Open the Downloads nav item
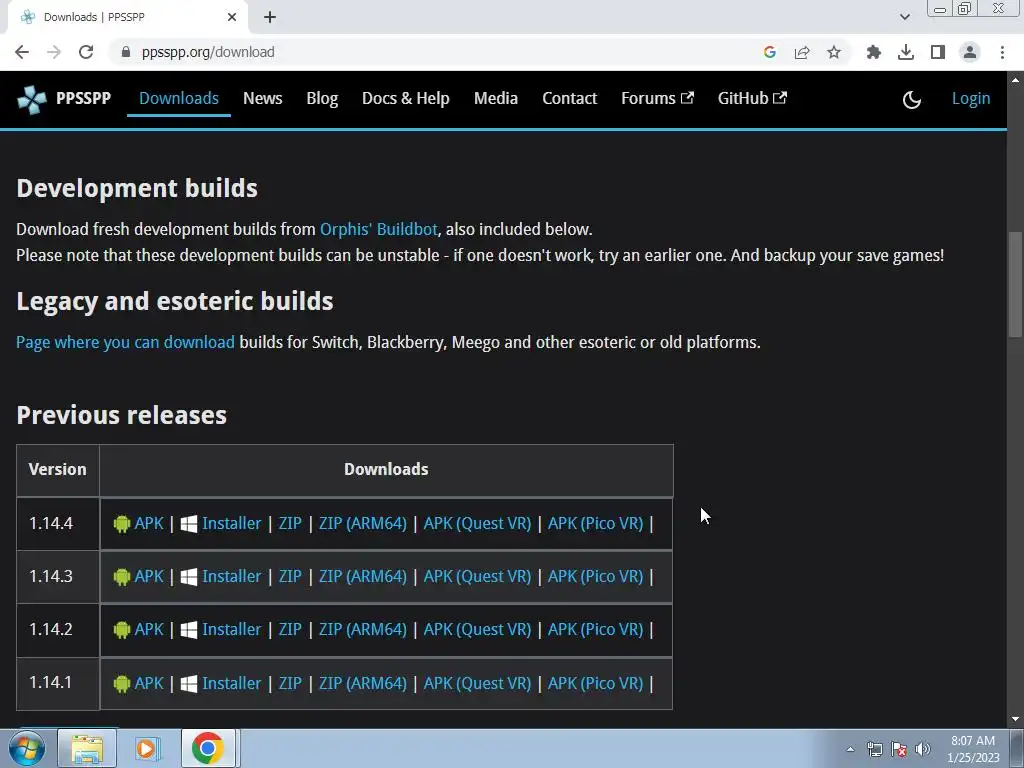The height and width of the screenshot is (768, 1024). point(179,99)
